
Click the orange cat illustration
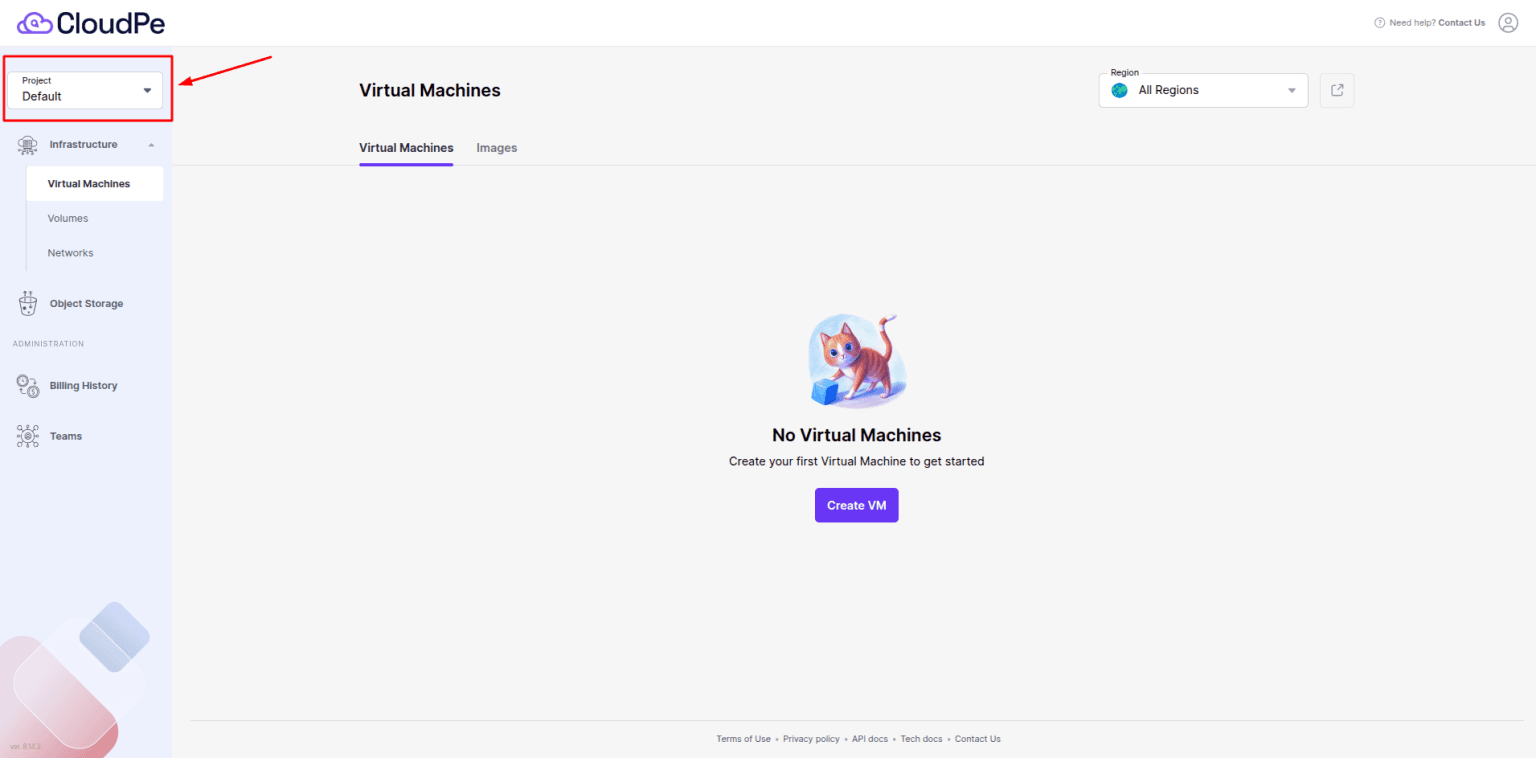(x=856, y=361)
